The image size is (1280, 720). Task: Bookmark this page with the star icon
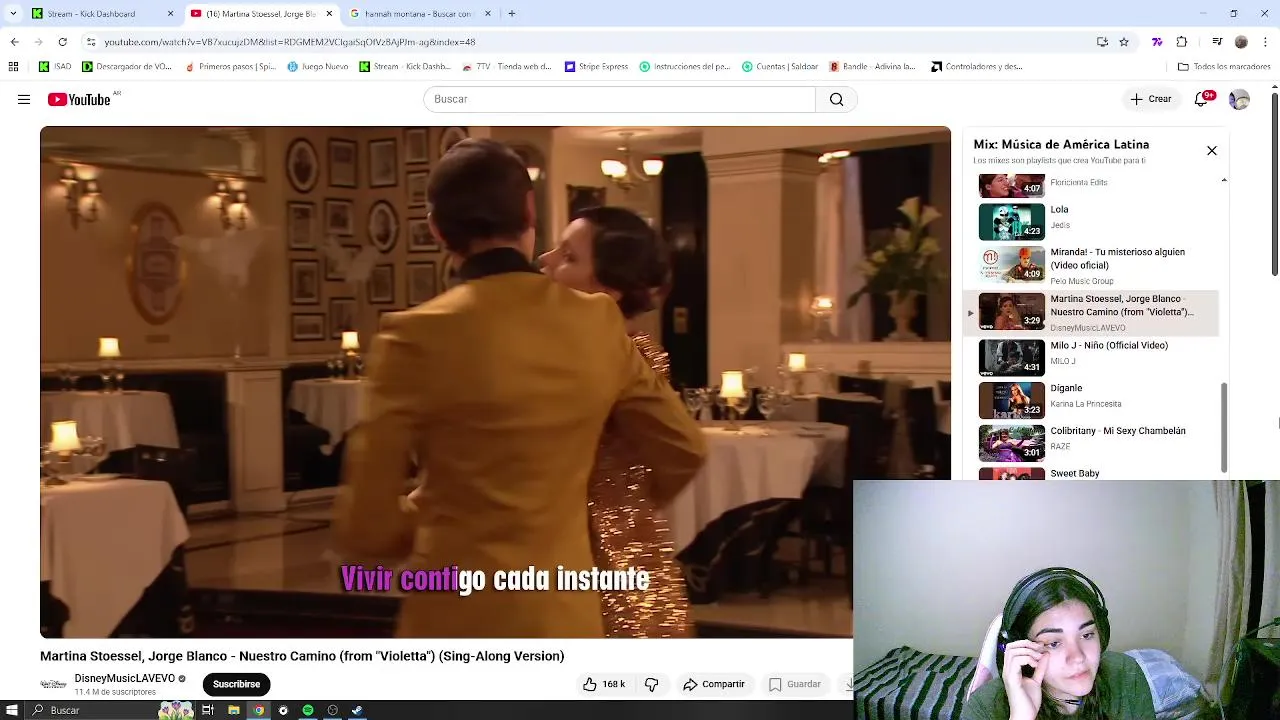pyautogui.click(x=1124, y=42)
